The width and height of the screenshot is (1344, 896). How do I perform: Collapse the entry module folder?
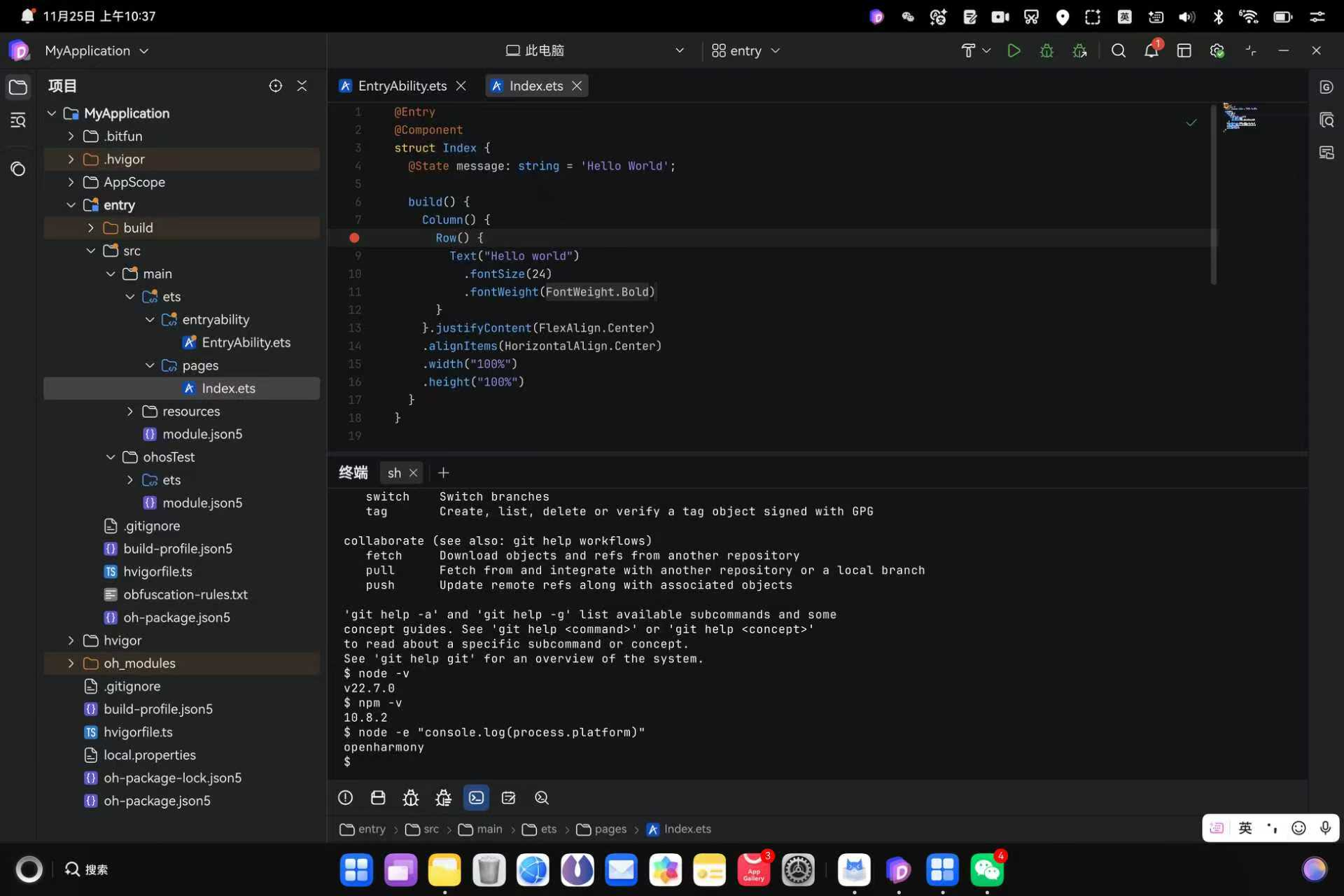71,204
